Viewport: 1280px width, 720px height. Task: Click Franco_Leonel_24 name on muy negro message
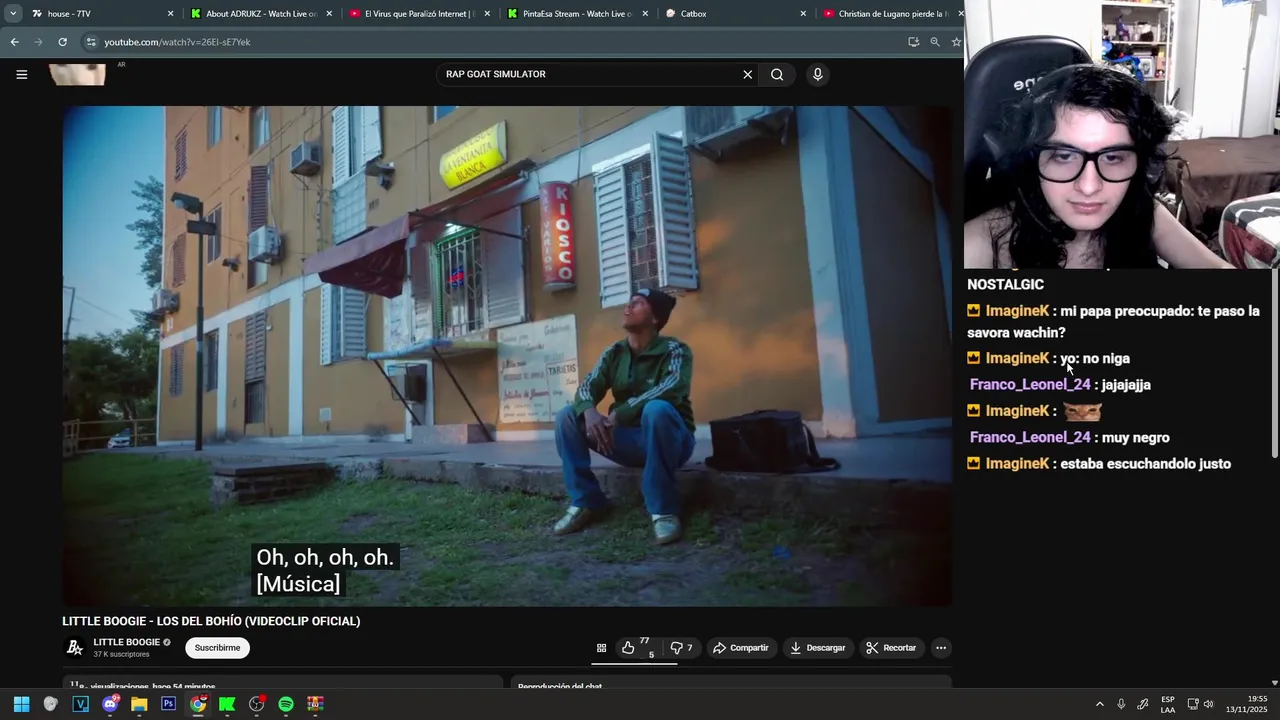point(1030,437)
